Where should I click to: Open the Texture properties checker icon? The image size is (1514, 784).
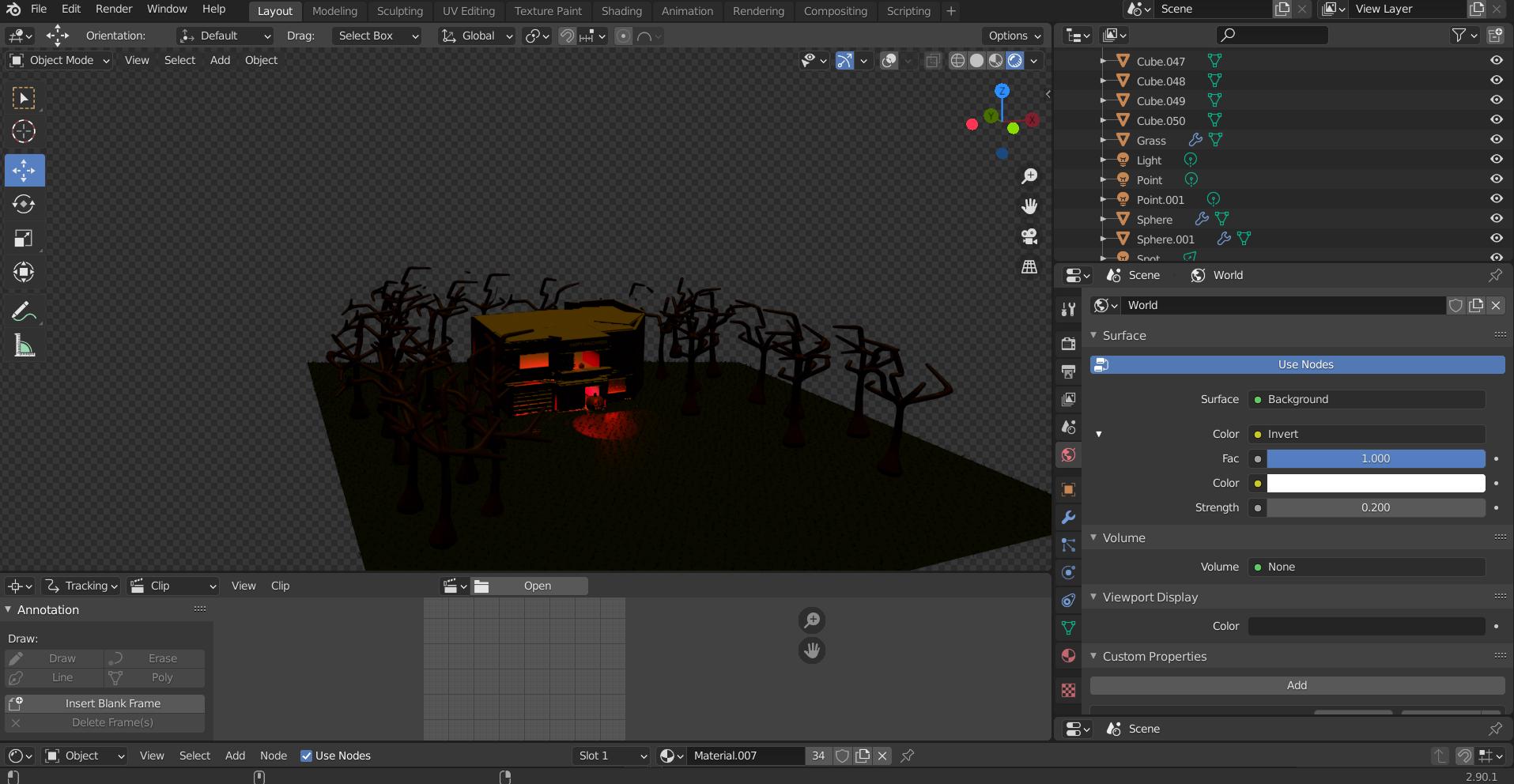[1068, 690]
